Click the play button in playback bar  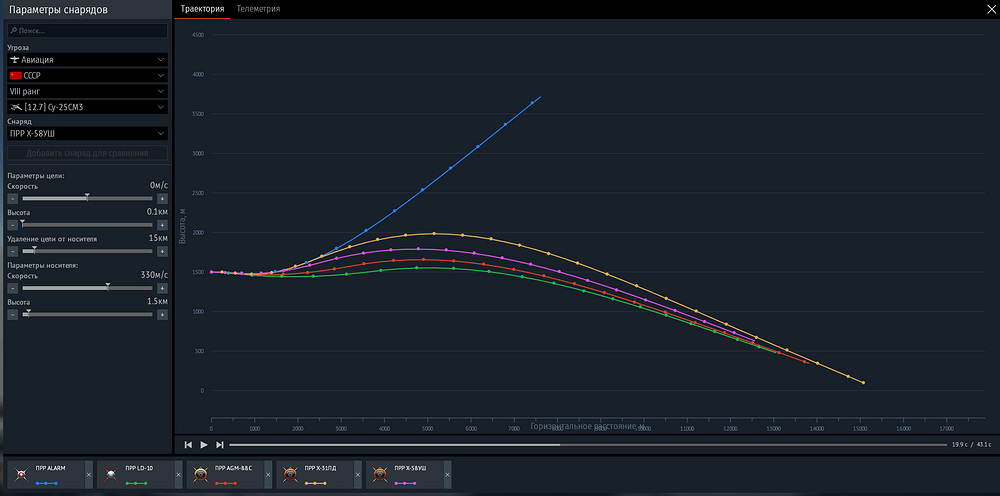pos(204,445)
